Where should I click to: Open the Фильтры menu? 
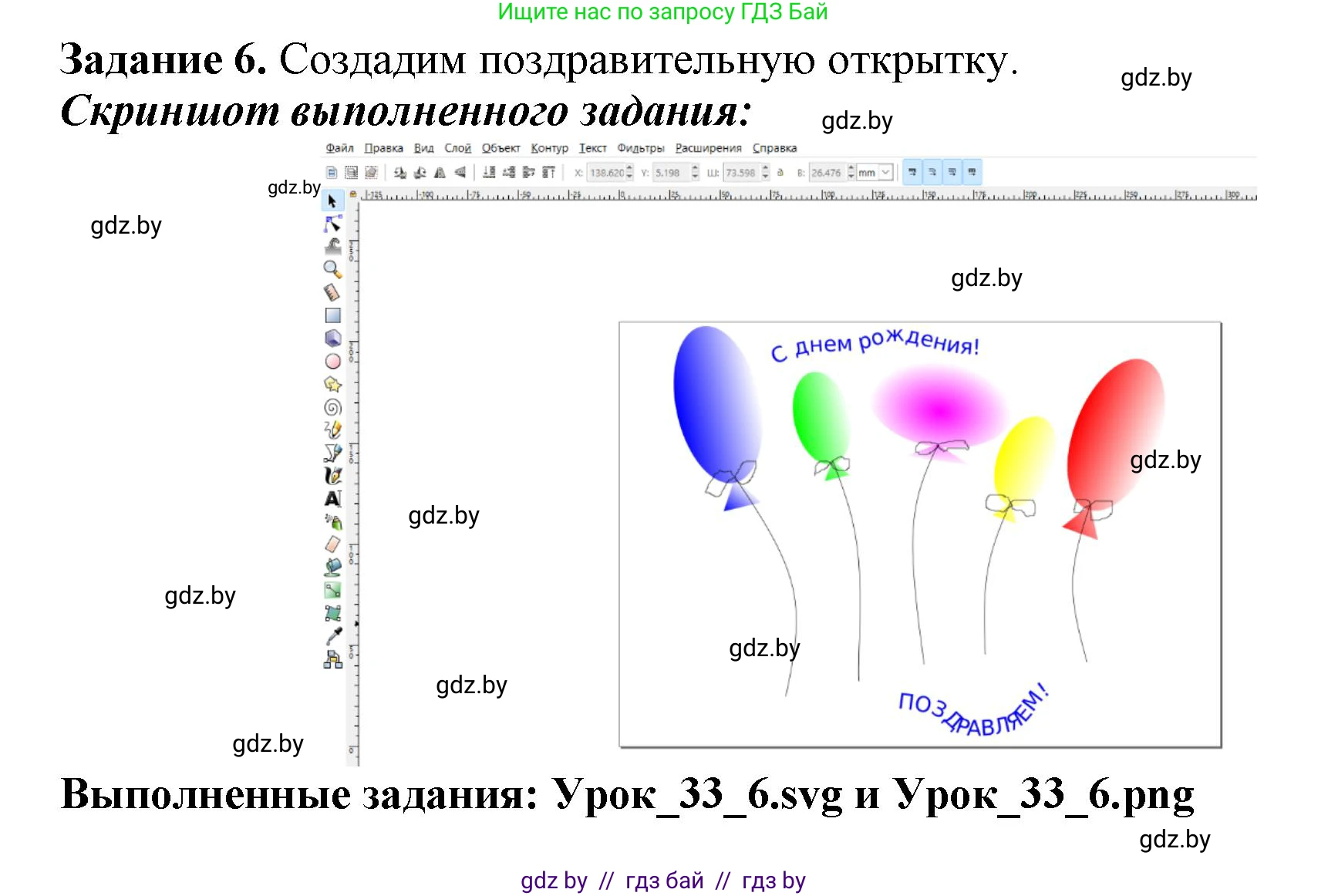[642, 148]
